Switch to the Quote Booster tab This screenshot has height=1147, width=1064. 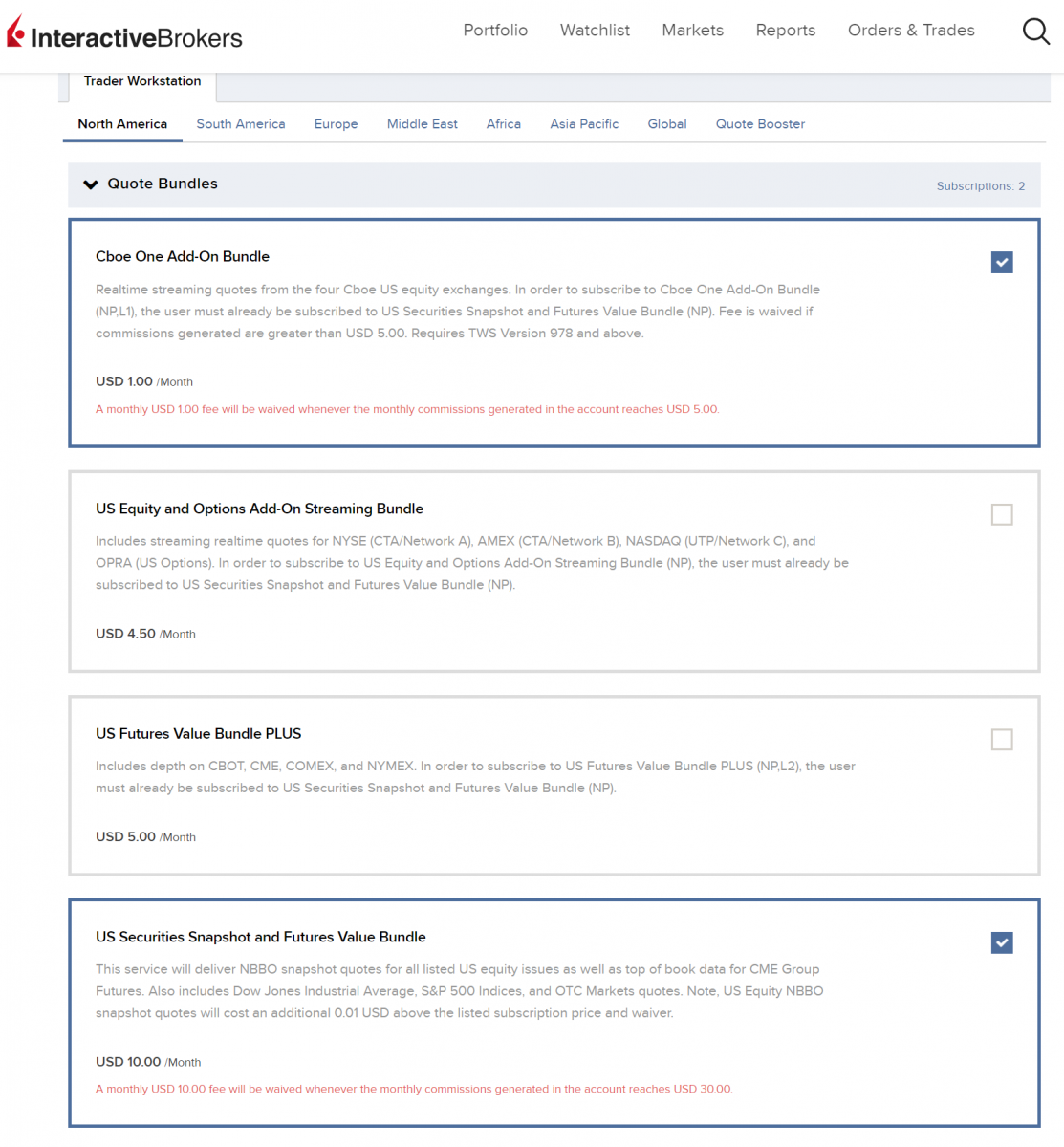(x=760, y=124)
